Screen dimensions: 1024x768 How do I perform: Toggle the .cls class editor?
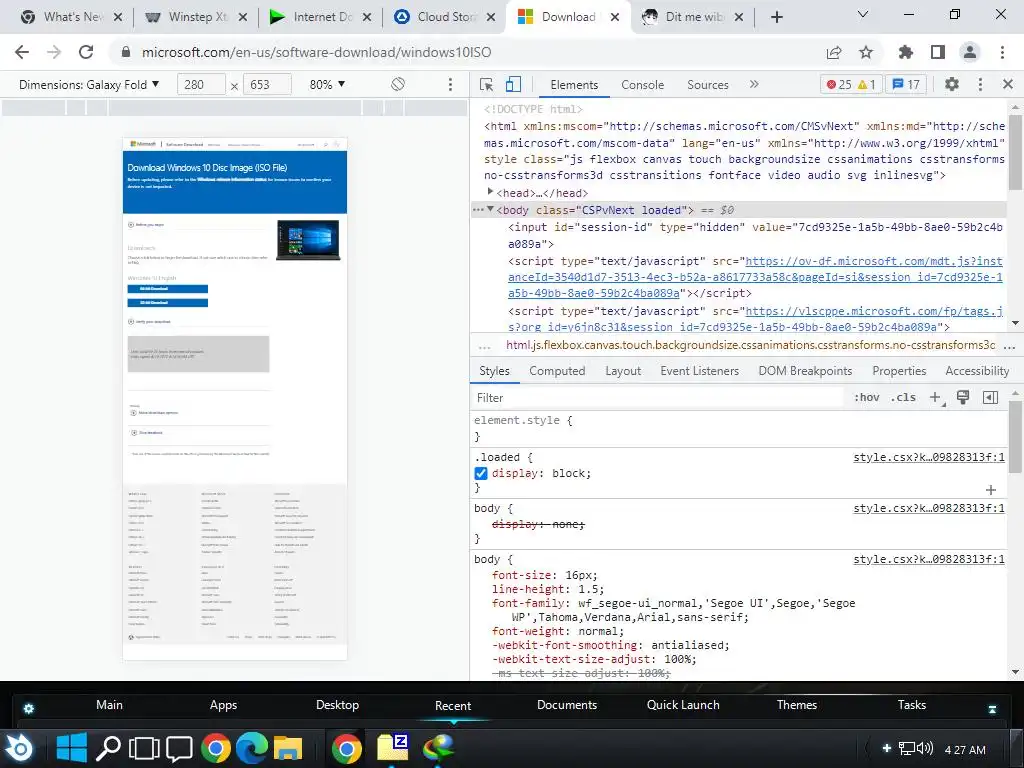tap(903, 398)
